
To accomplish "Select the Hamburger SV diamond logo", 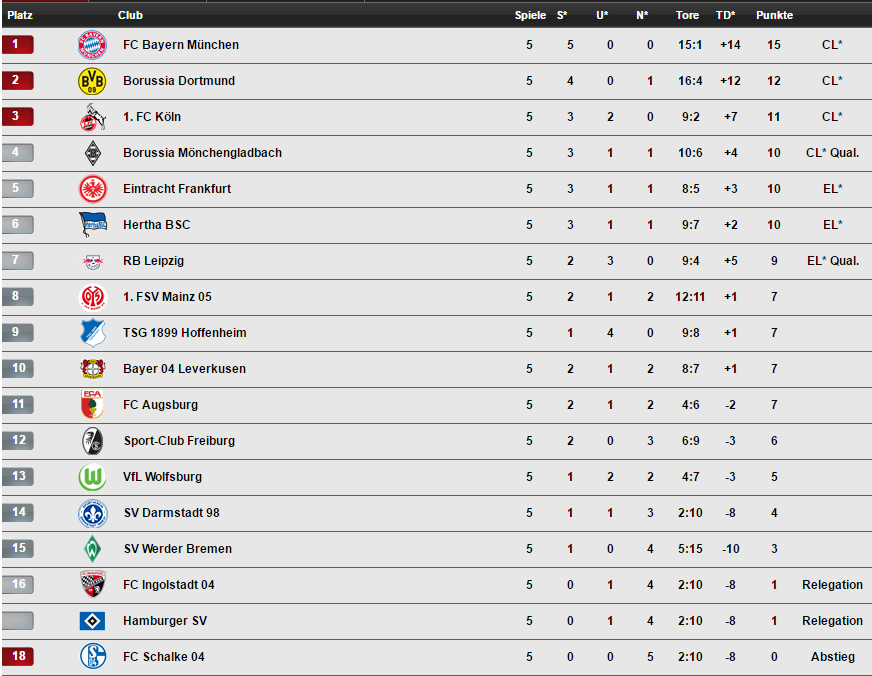I will pyautogui.click(x=92, y=620).
